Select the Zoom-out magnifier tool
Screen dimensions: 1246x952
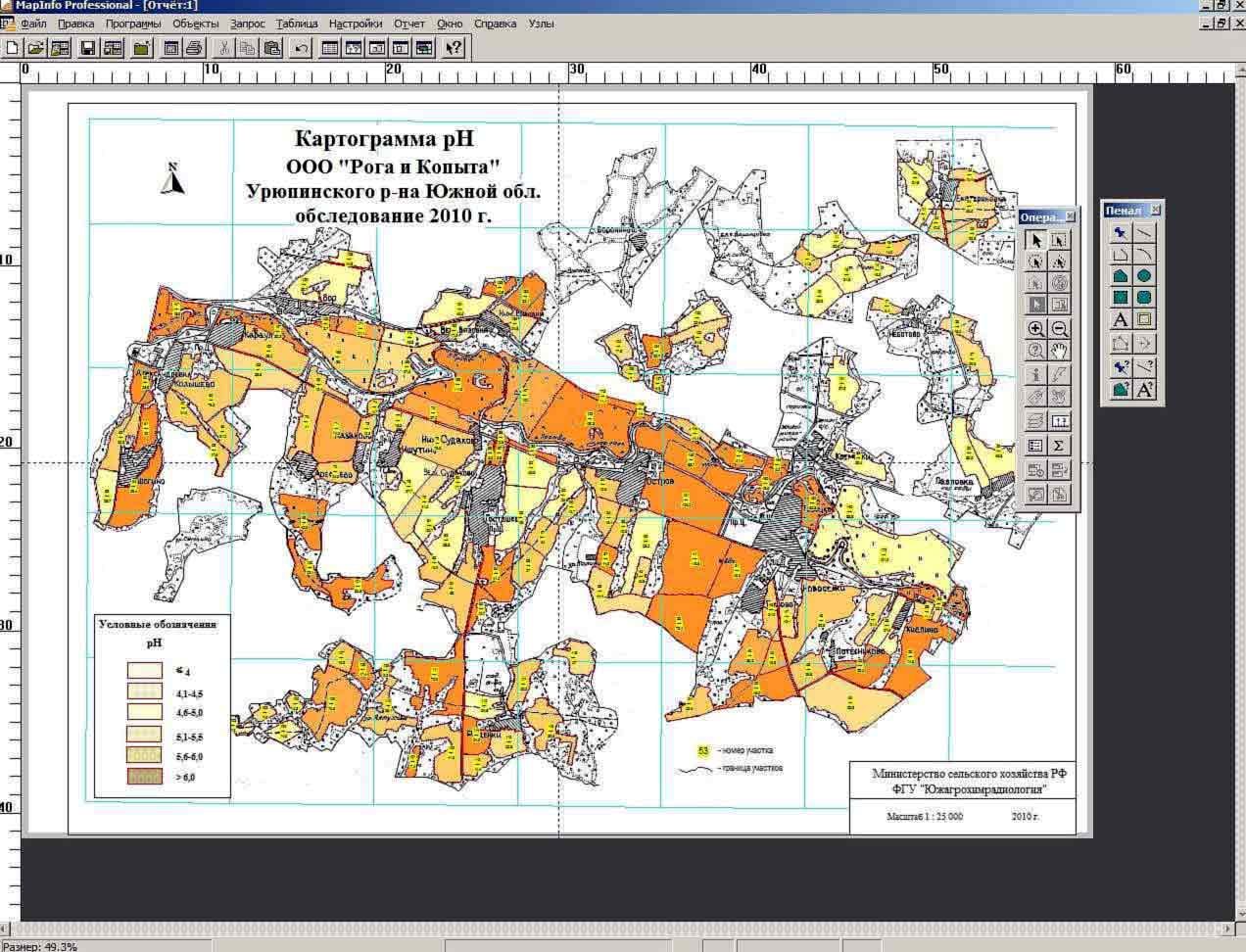click(1059, 329)
